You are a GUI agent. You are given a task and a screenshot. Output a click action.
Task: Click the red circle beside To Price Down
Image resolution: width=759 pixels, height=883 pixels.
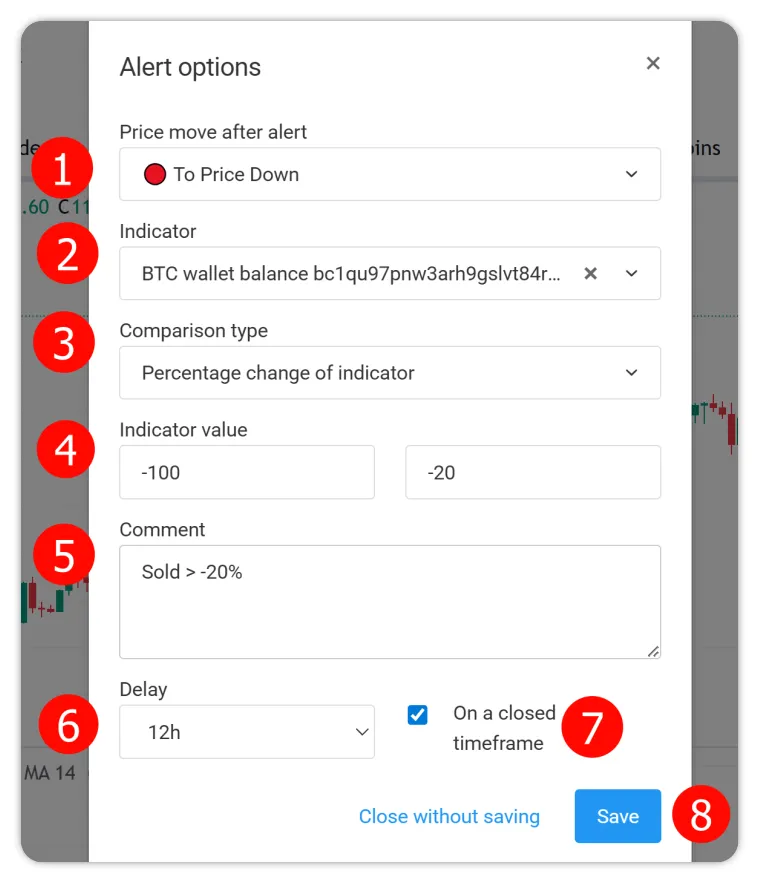[154, 175]
